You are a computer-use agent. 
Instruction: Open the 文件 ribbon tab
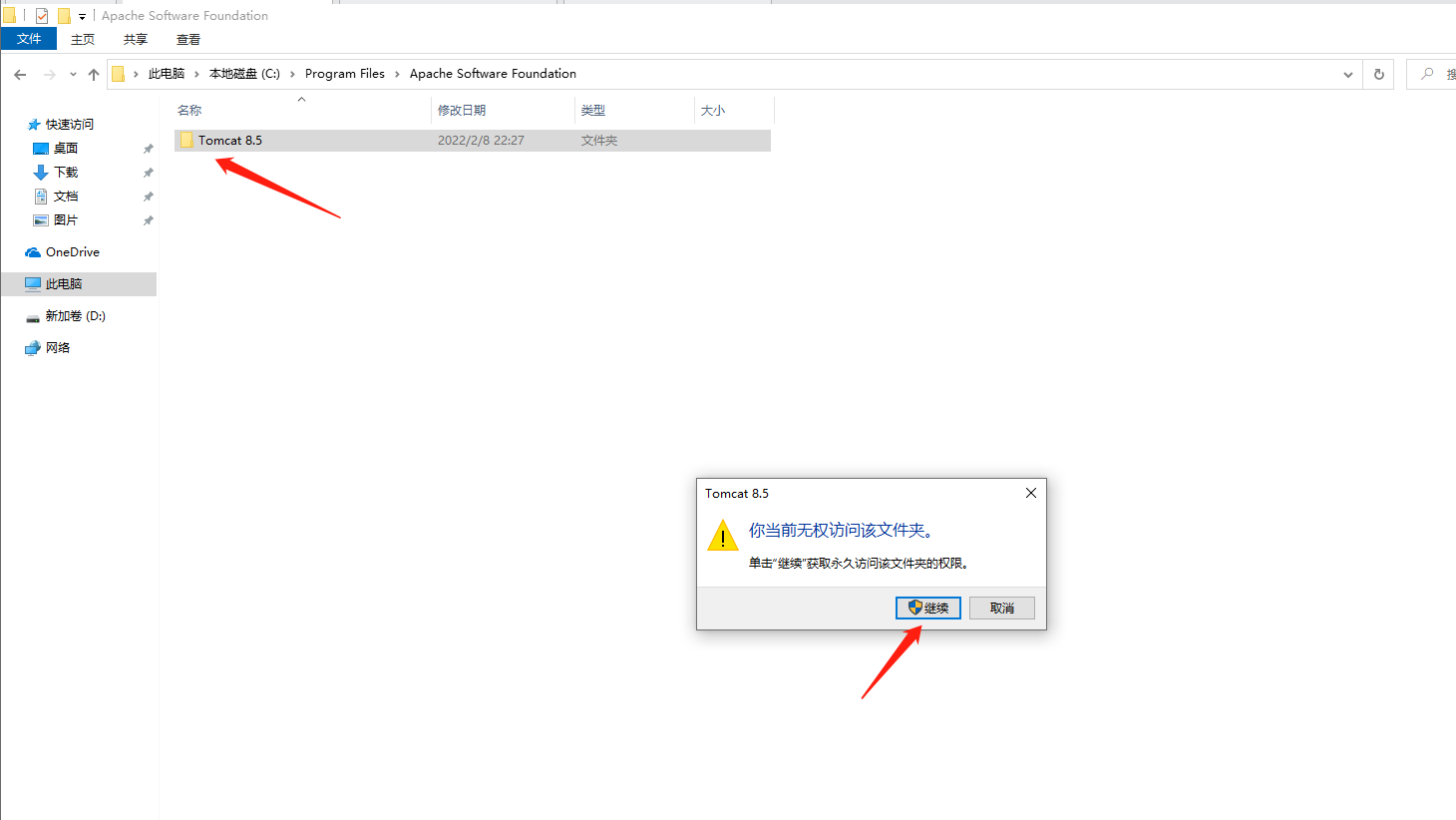(x=29, y=39)
